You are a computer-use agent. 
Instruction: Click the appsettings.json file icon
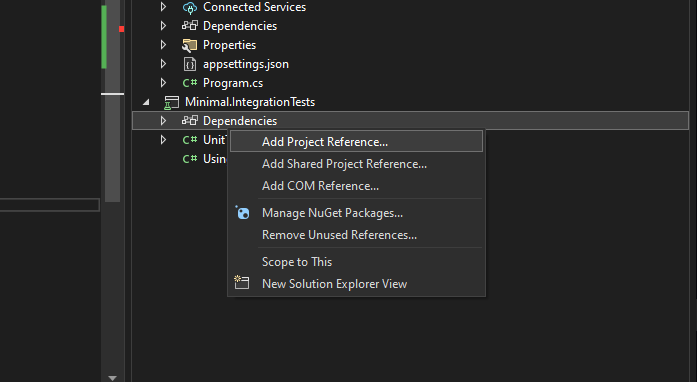(x=190, y=64)
